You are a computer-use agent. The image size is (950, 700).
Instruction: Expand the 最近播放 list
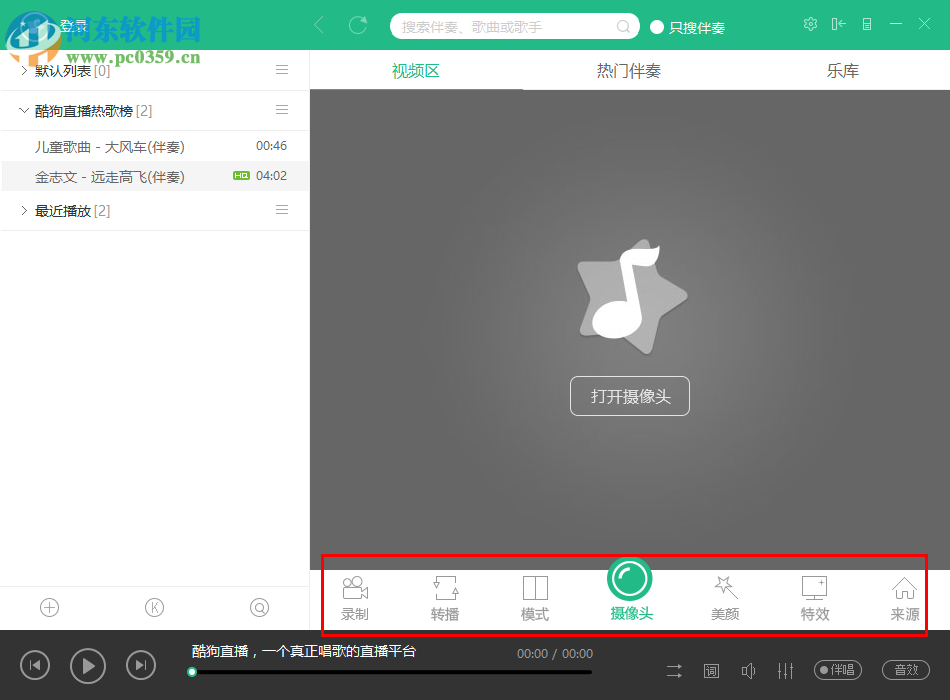[24, 210]
